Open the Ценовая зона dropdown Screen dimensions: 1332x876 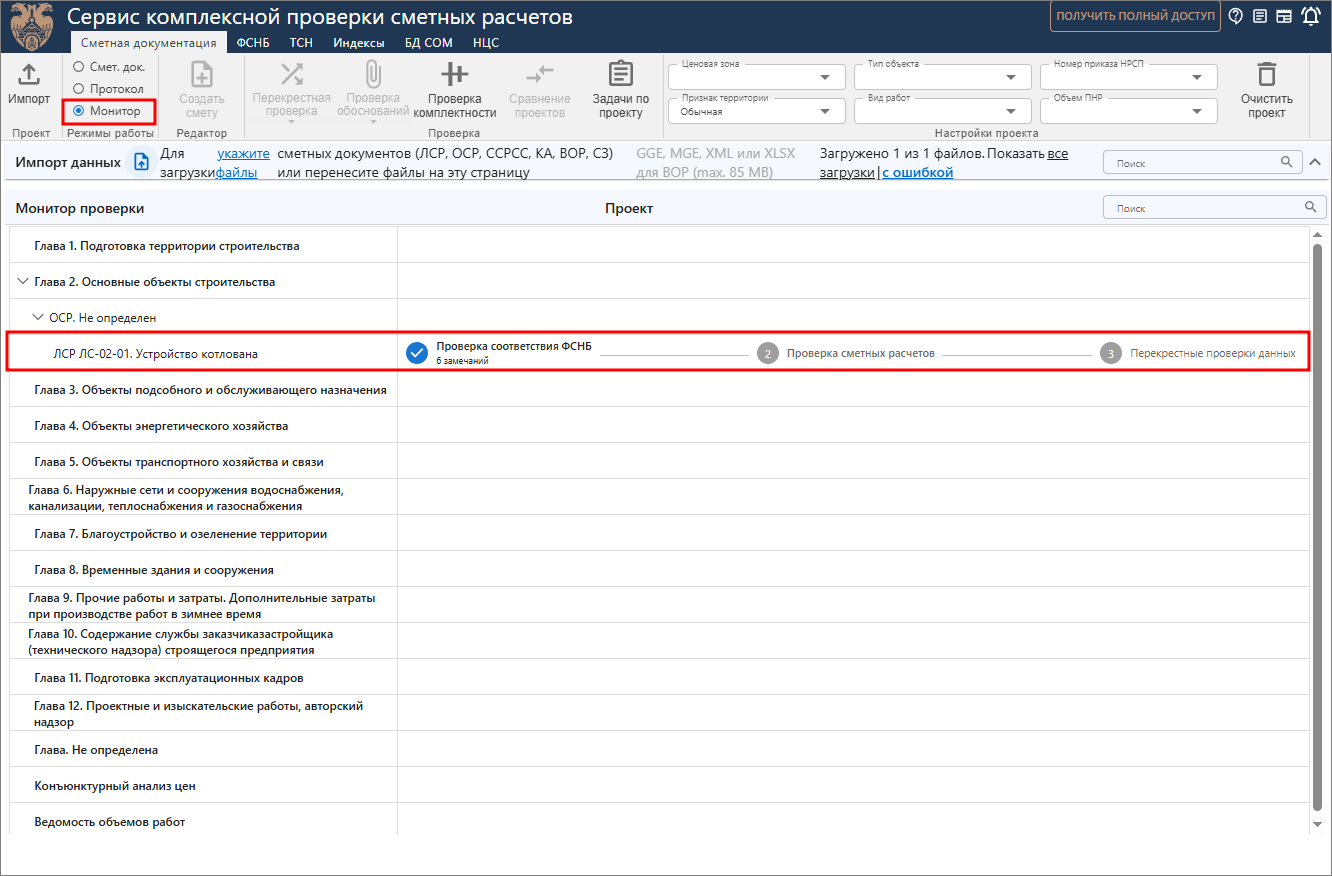(x=757, y=78)
